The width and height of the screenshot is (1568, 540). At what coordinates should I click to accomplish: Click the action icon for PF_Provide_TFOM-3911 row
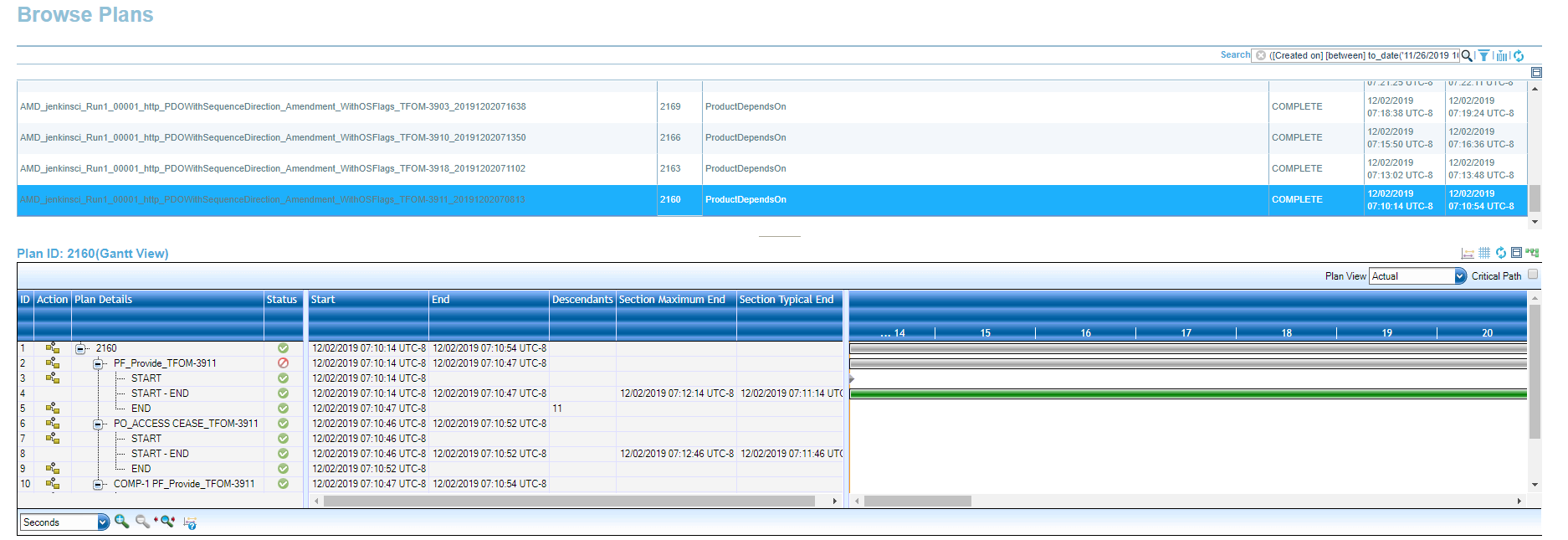point(53,363)
